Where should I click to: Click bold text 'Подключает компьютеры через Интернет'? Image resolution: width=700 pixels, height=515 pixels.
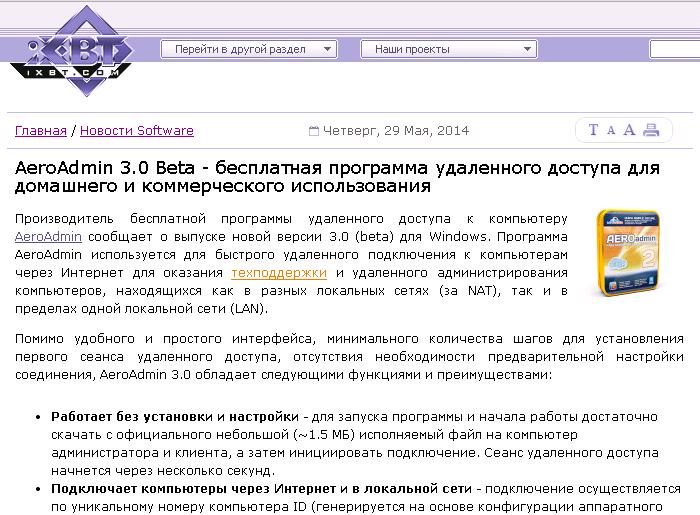193,489
